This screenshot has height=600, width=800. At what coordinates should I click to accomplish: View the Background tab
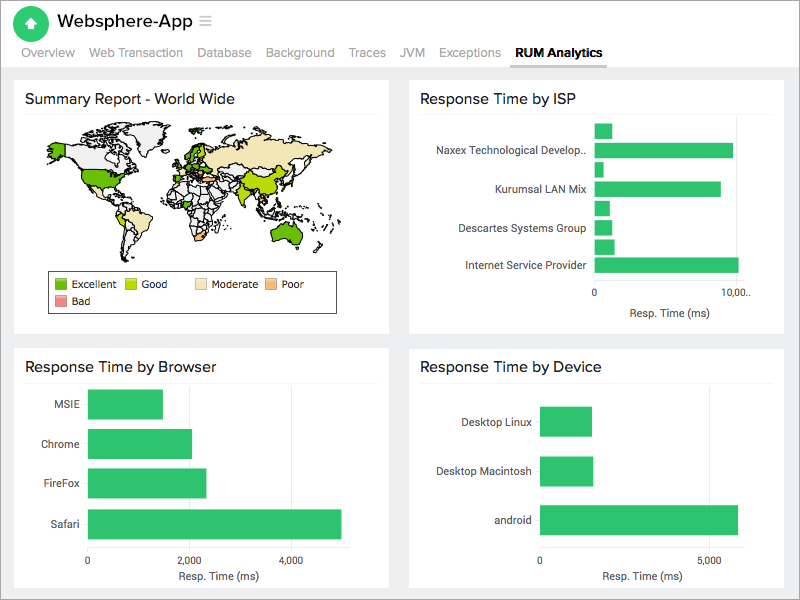(x=300, y=53)
